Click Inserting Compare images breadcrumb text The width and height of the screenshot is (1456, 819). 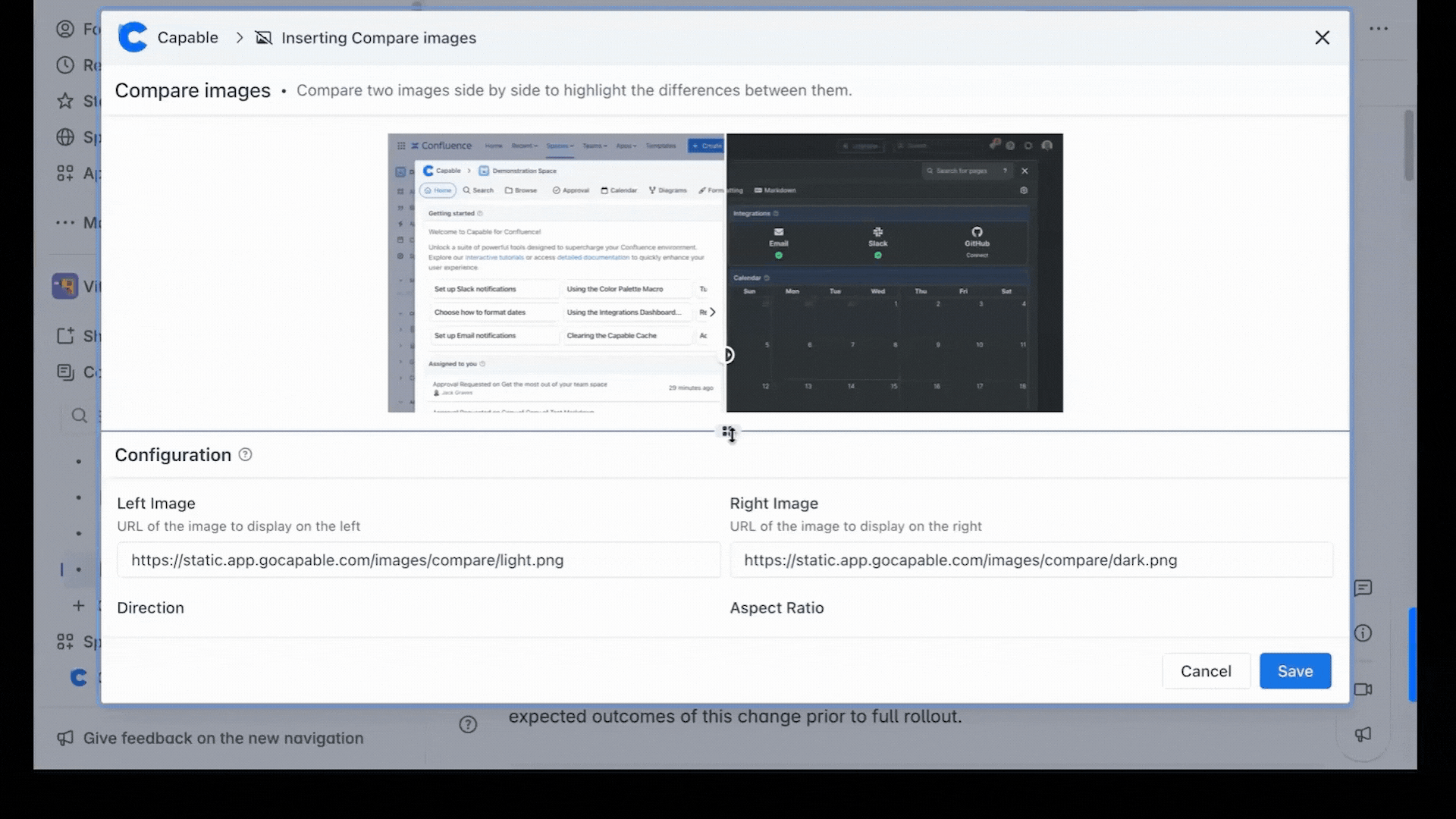(378, 38)
